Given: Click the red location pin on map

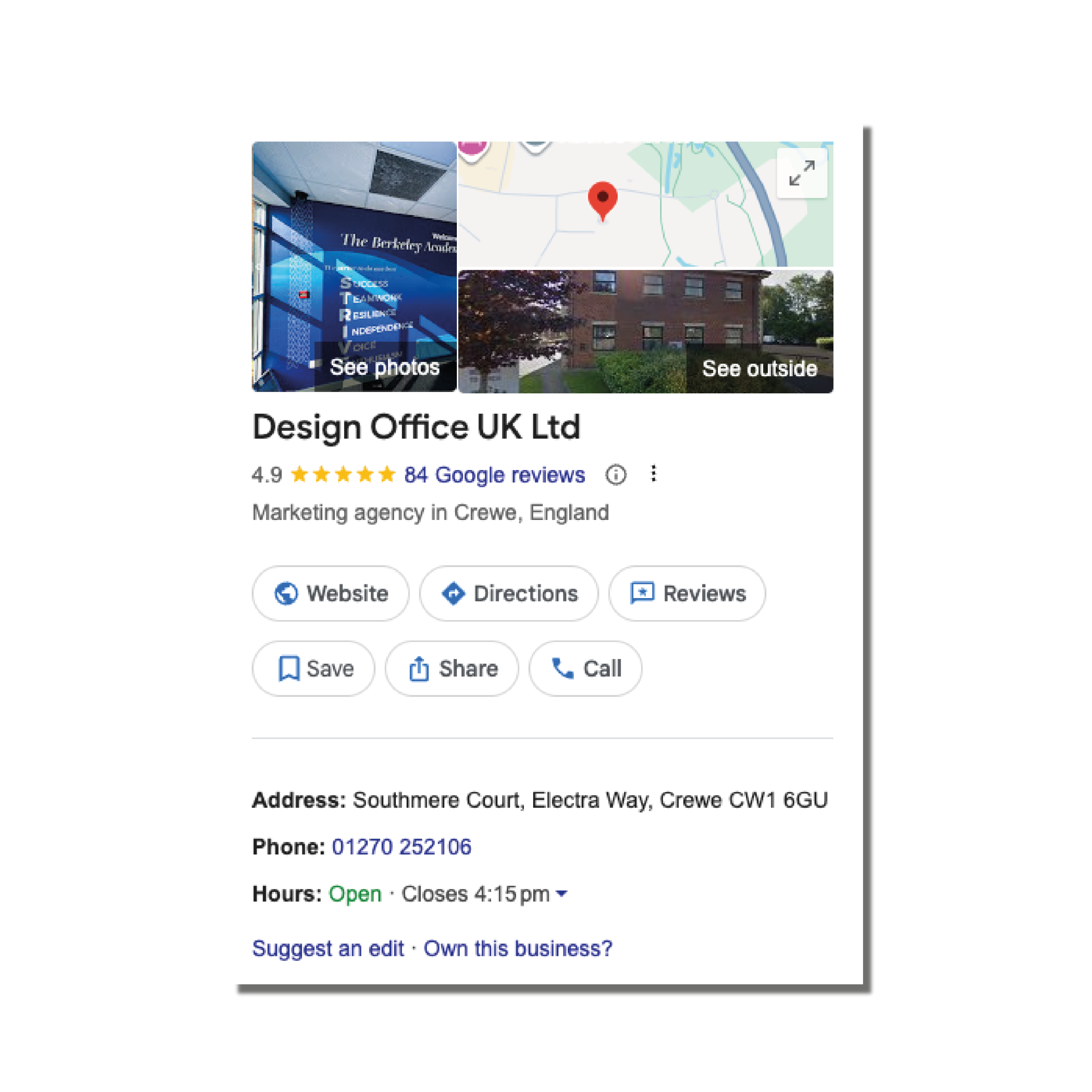Looking at the screenshot, I should [603, 199].
